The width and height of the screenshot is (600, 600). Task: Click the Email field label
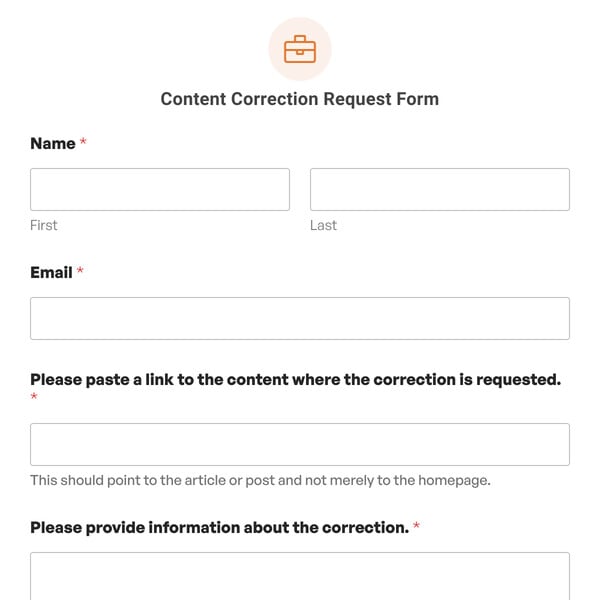51,272
